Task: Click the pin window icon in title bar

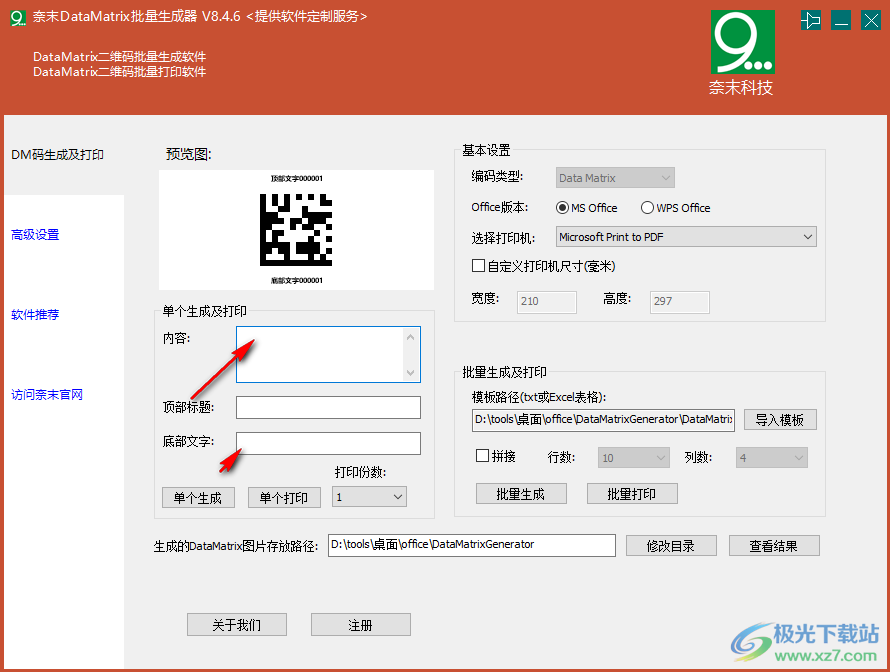Action: pos(811,21)
